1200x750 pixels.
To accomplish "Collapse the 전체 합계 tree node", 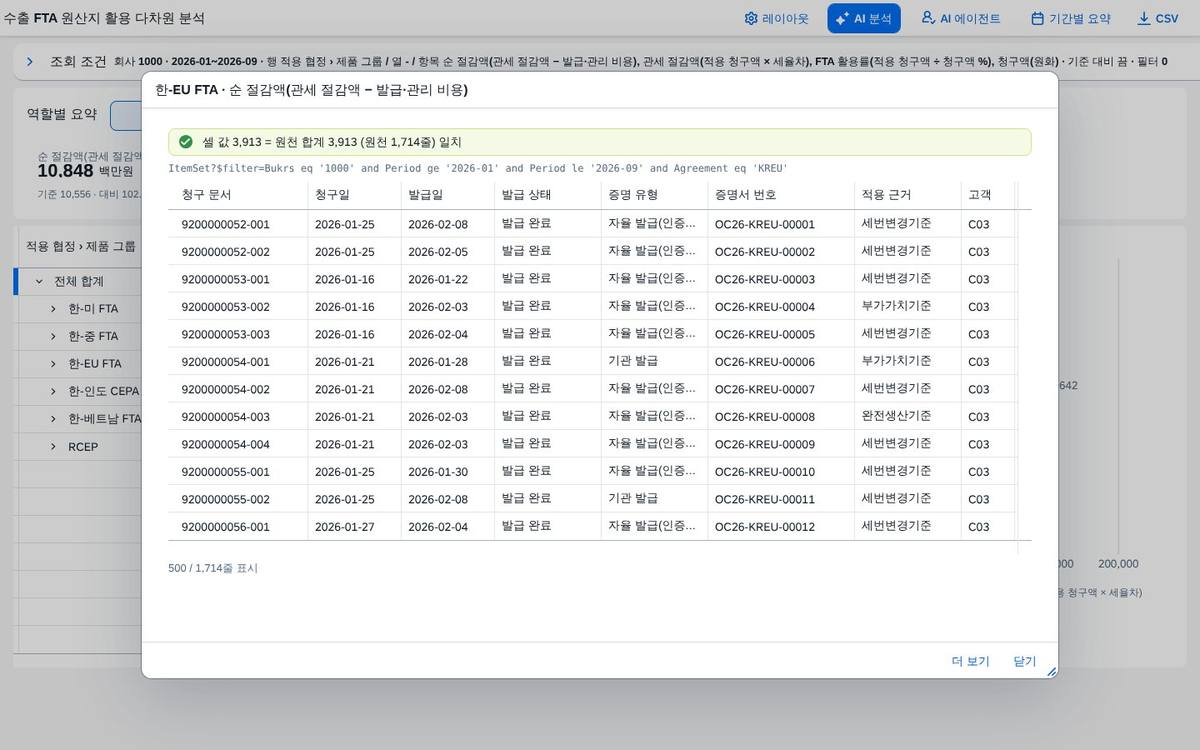I will click(x=39, y=281).
